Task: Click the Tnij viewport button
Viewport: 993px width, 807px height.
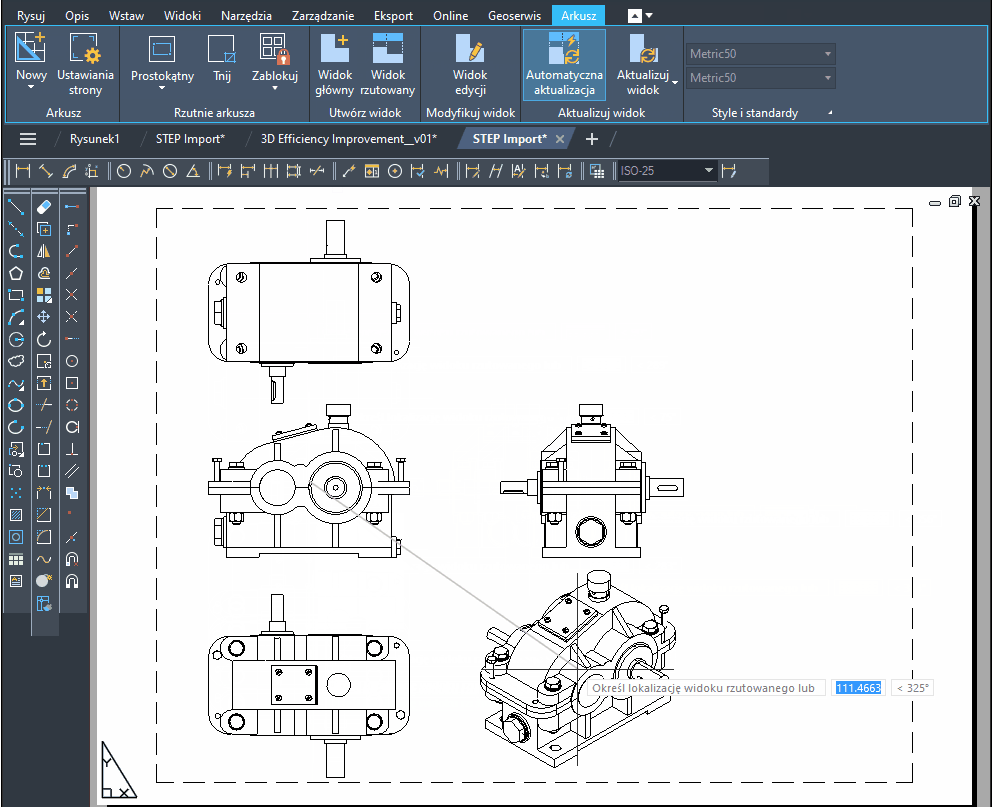Action: tap(222, 60)
